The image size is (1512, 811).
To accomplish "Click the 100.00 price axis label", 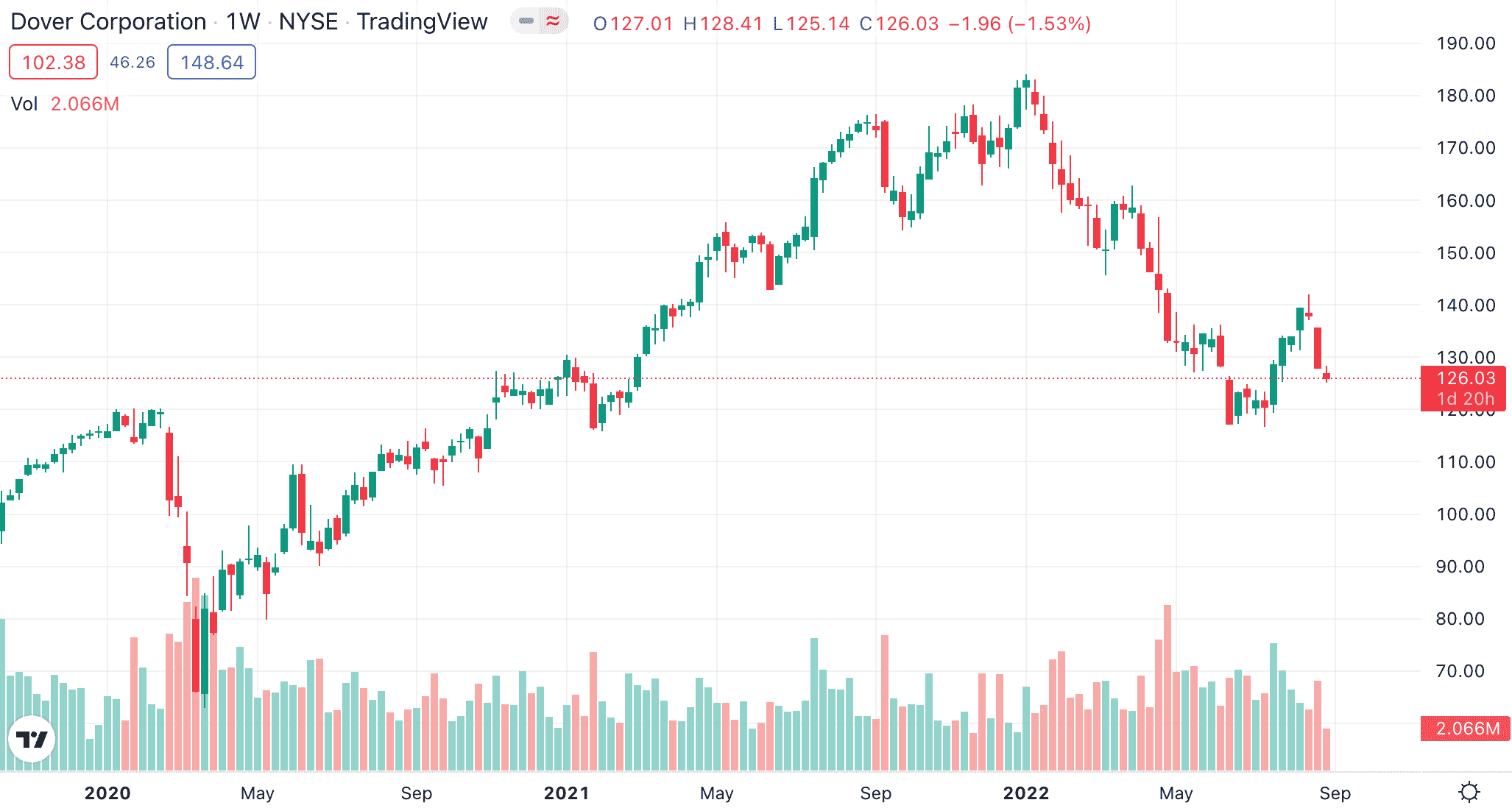I will pos(1466,514).
